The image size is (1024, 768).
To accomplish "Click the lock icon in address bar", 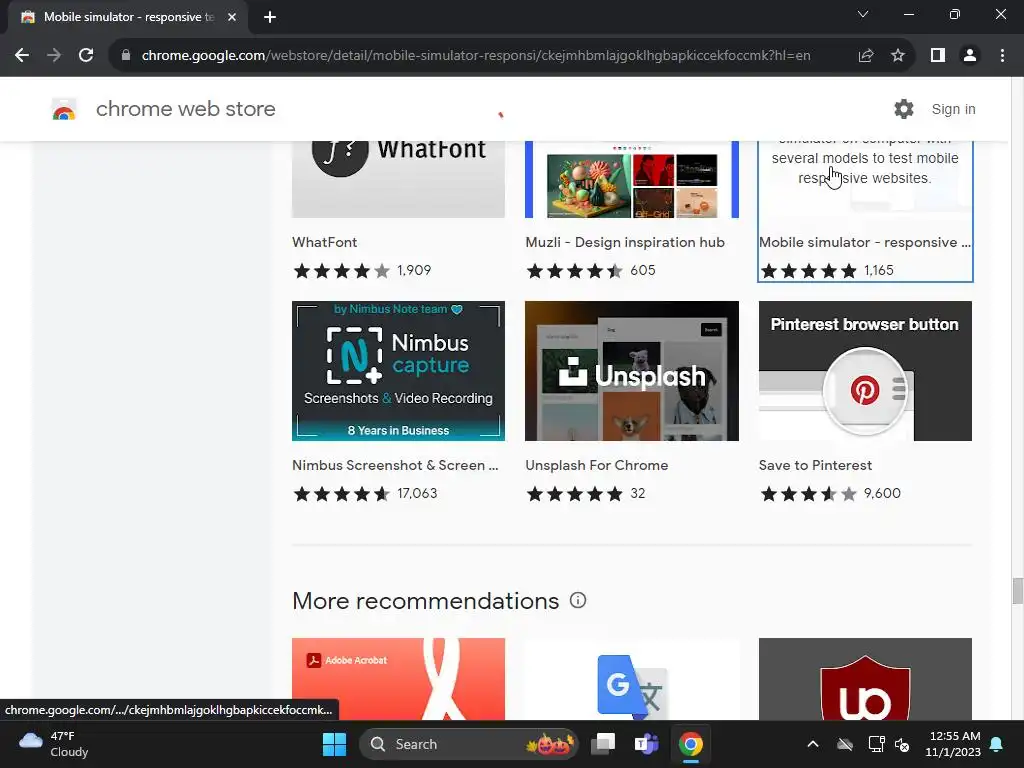I will click(x=126, y=56).
